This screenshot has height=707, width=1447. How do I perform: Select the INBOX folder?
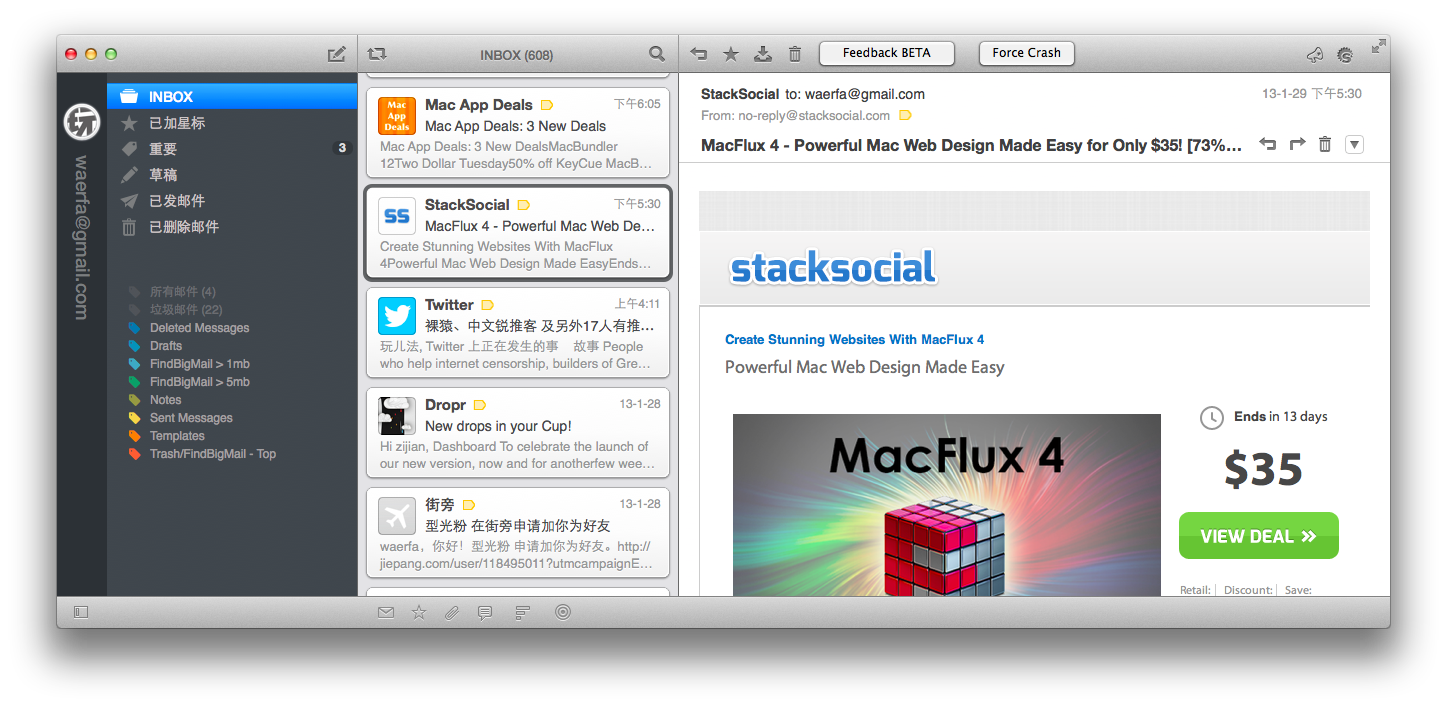232,97
